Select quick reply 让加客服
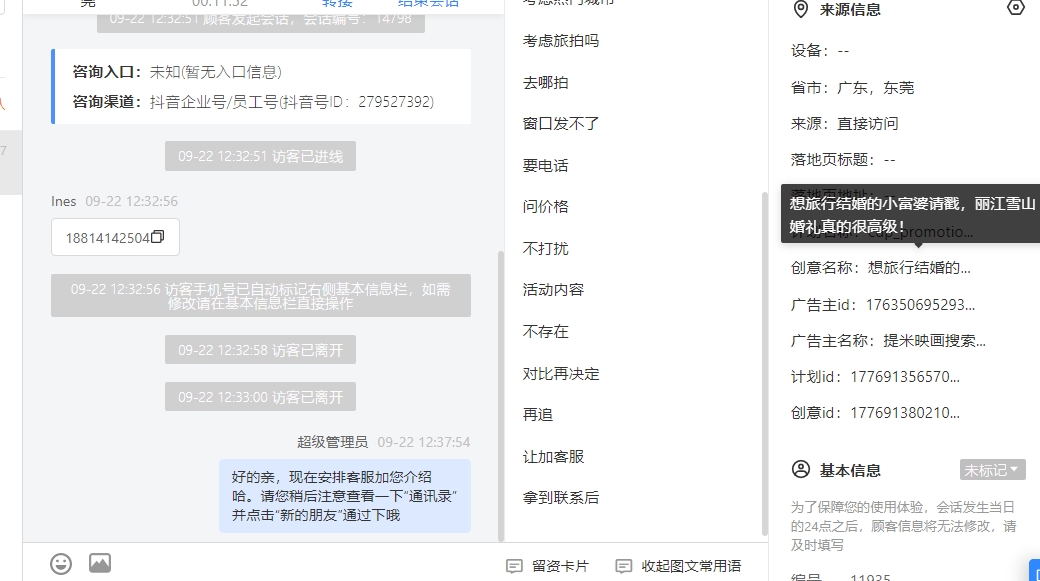 [553, 456]
